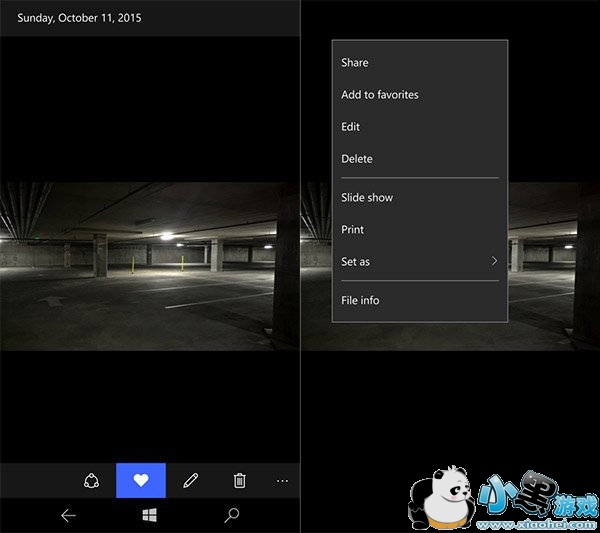This screenshot has width=600, height=533.
Task: Select Add to favorites menu entry
Action: point(420,95)
